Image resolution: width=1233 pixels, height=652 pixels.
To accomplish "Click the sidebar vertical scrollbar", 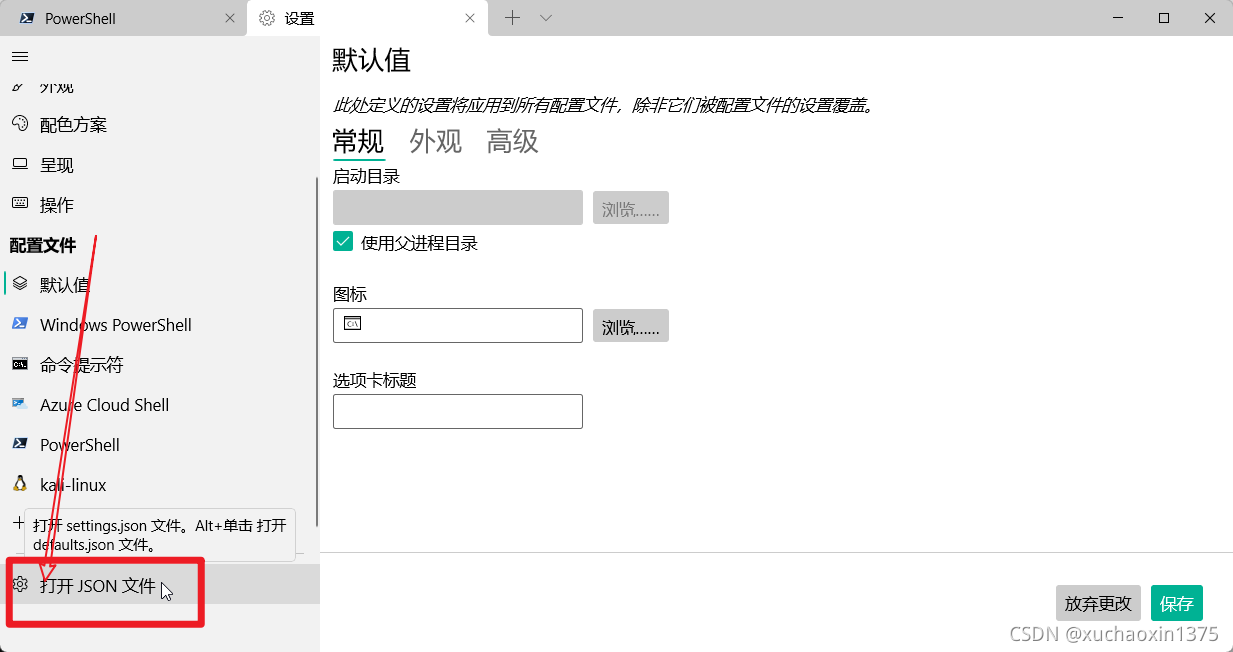I will coord(317,350).
